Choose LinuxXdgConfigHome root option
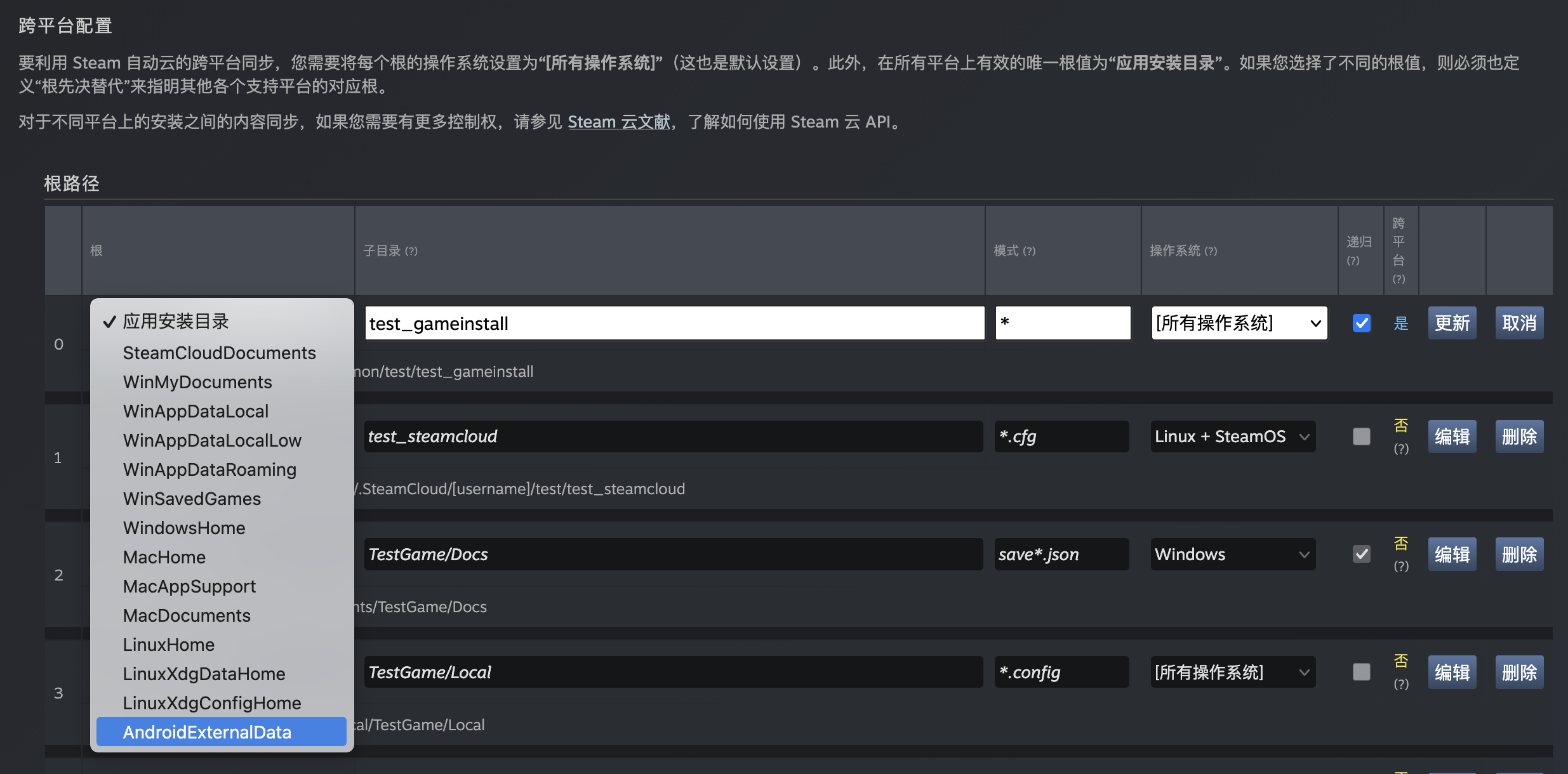 point(221,703)
